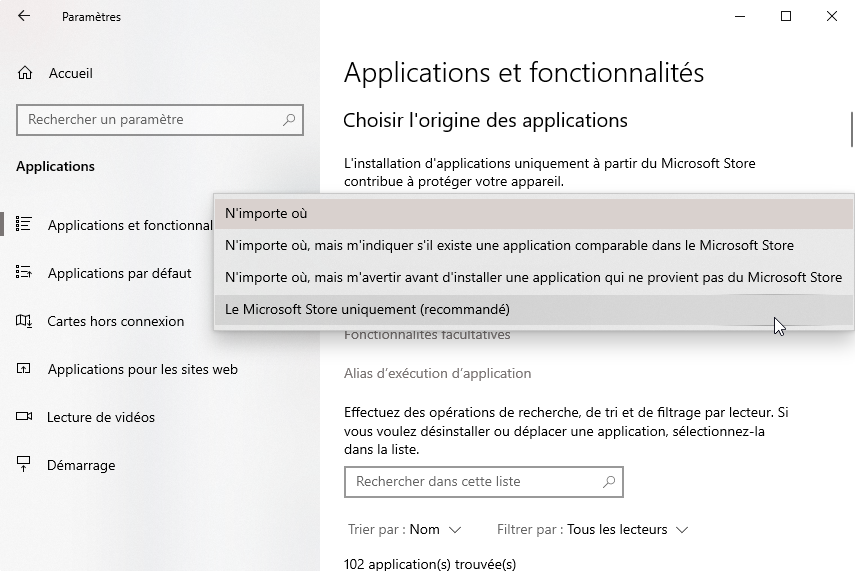Open the Alias d'exécution d'application link
Screen dimensions: 855x571
coord(437,374)
